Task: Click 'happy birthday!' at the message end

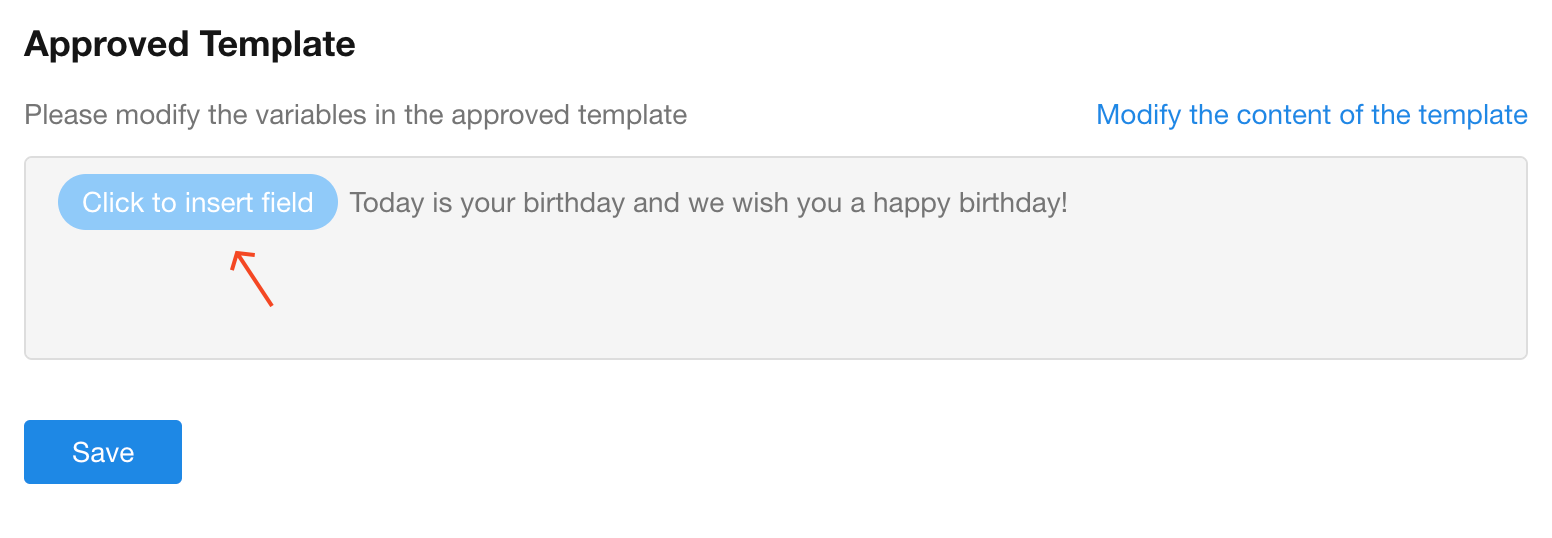Action: (969, 203)
